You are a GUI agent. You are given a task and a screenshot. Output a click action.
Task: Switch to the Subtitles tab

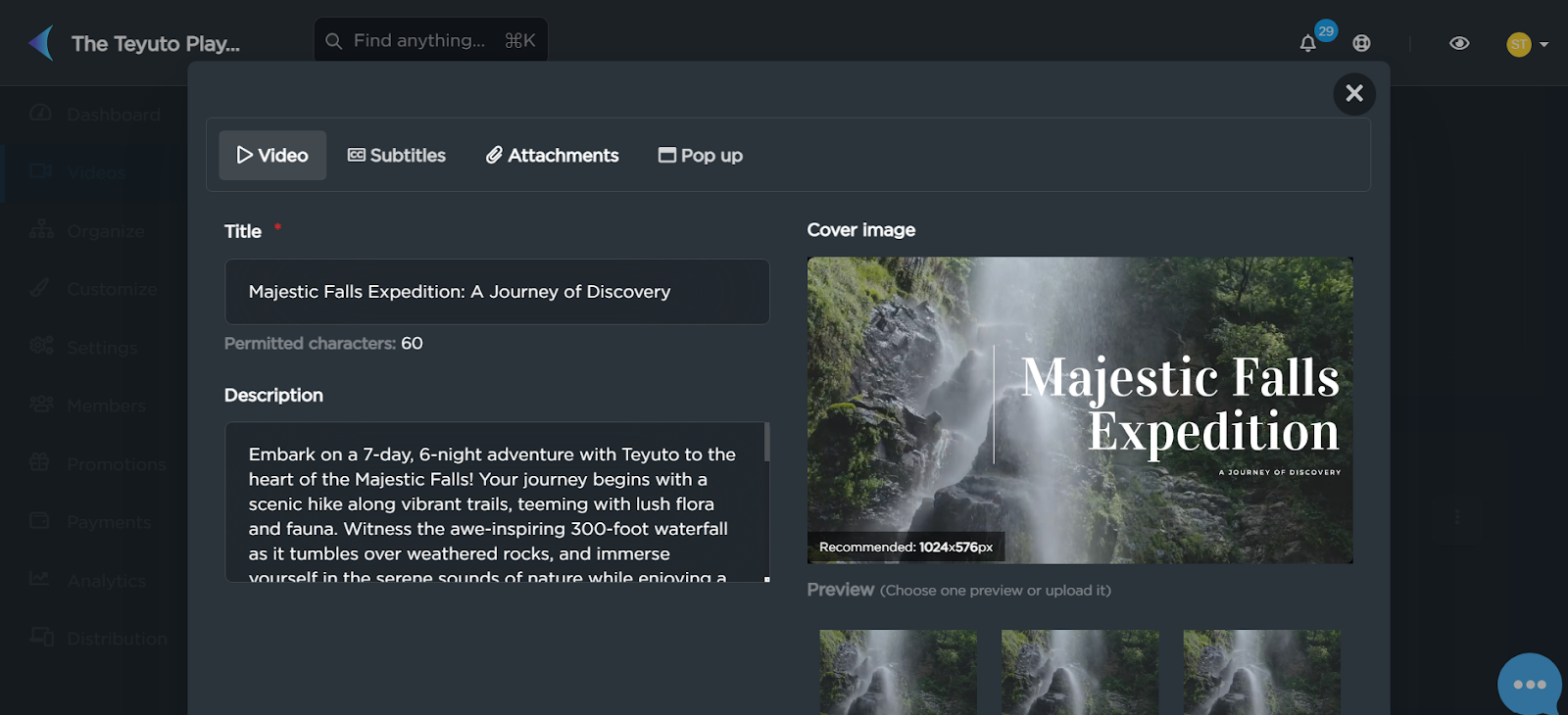point(397,155)
